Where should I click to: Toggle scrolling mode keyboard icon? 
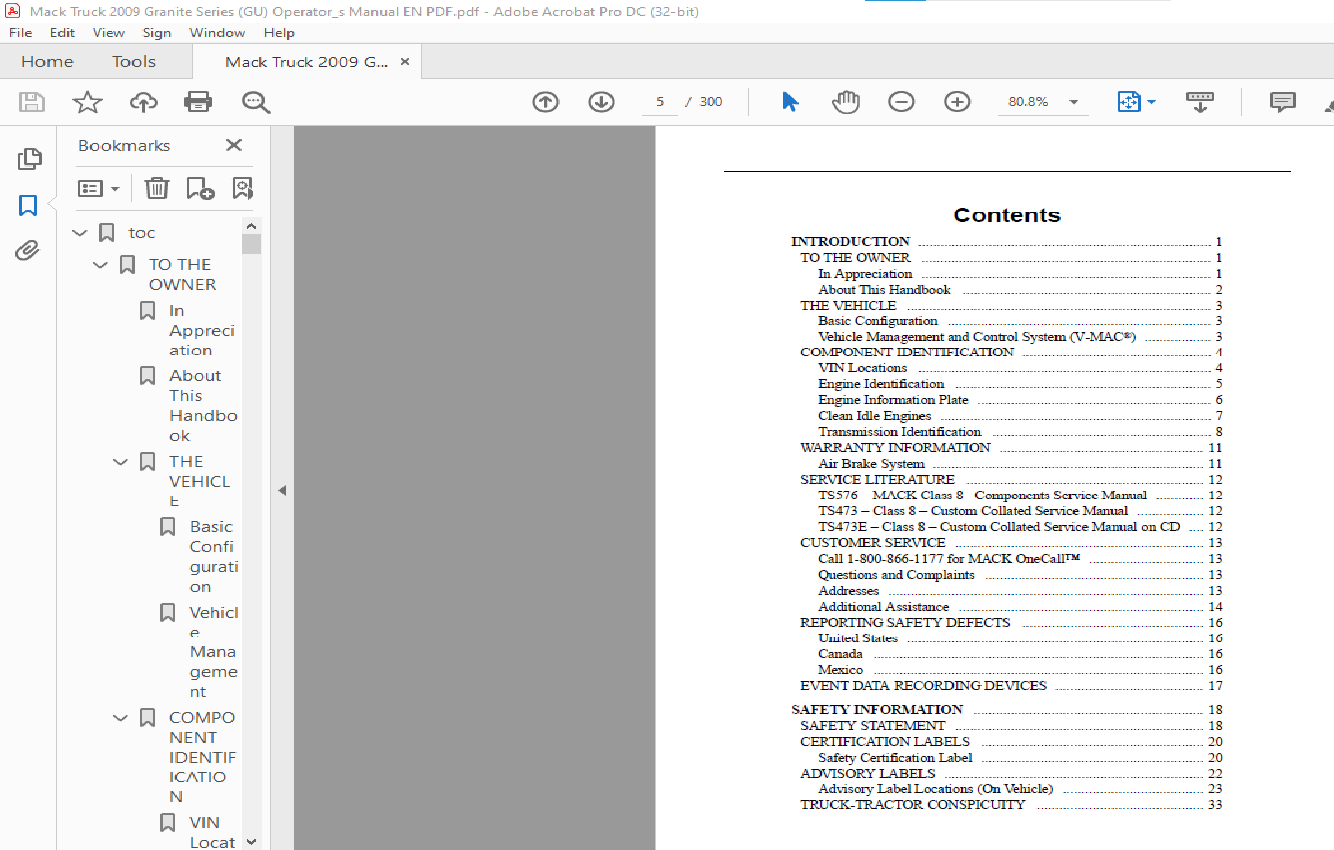pos(1199,102)
